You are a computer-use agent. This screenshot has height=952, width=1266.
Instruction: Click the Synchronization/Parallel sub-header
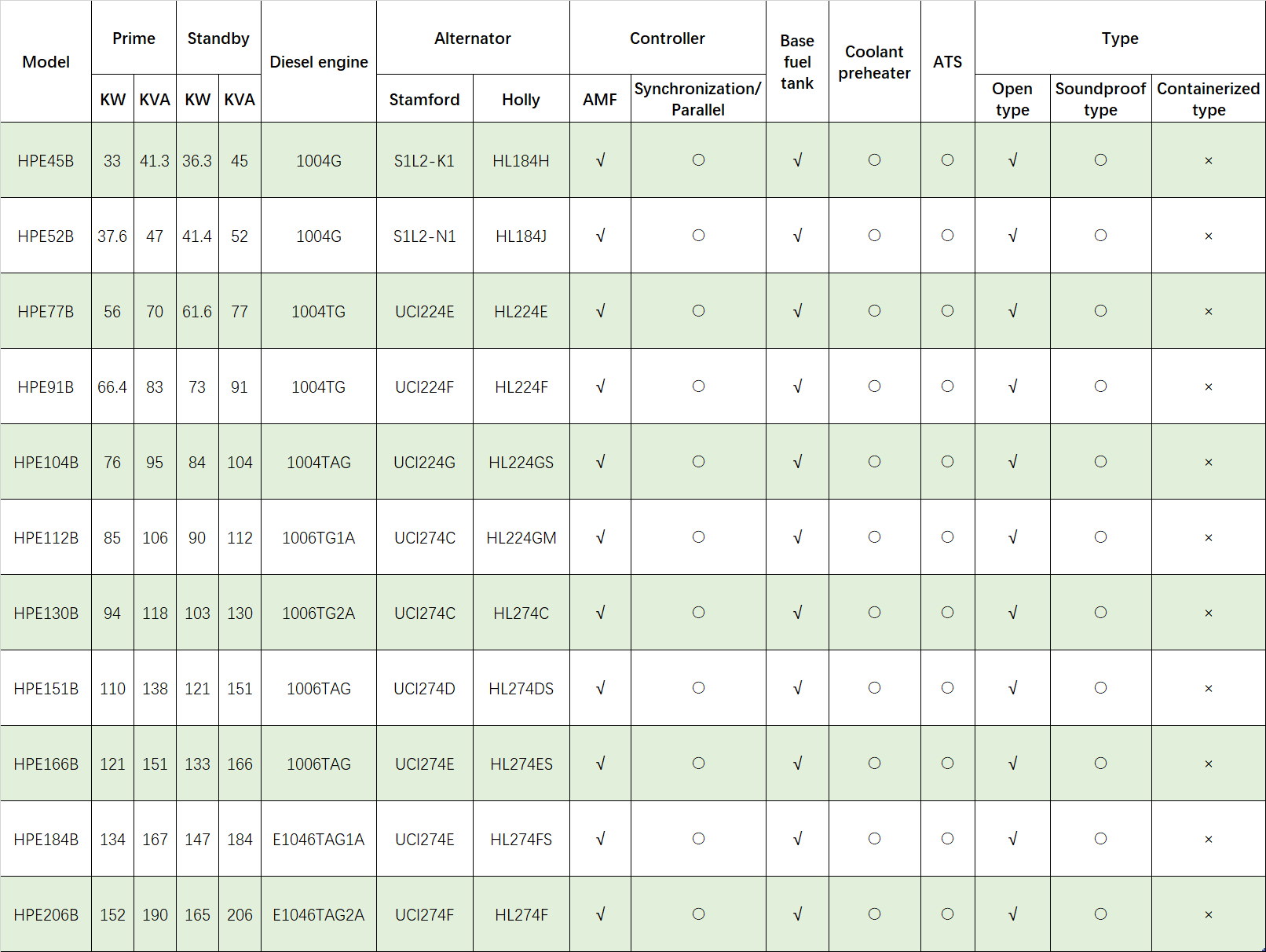698,99
